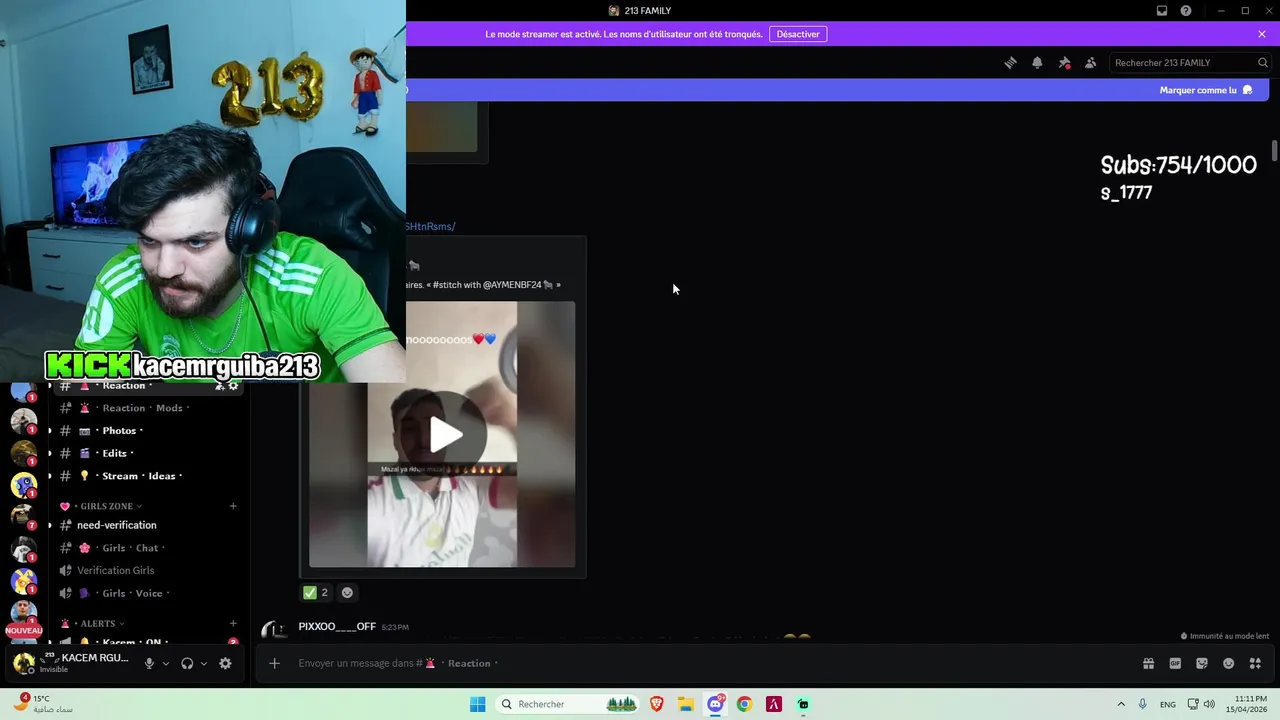This screenshot has width=1280, height=720.
Task: Play the embedded TikTok video
Action: coord(446,434)
